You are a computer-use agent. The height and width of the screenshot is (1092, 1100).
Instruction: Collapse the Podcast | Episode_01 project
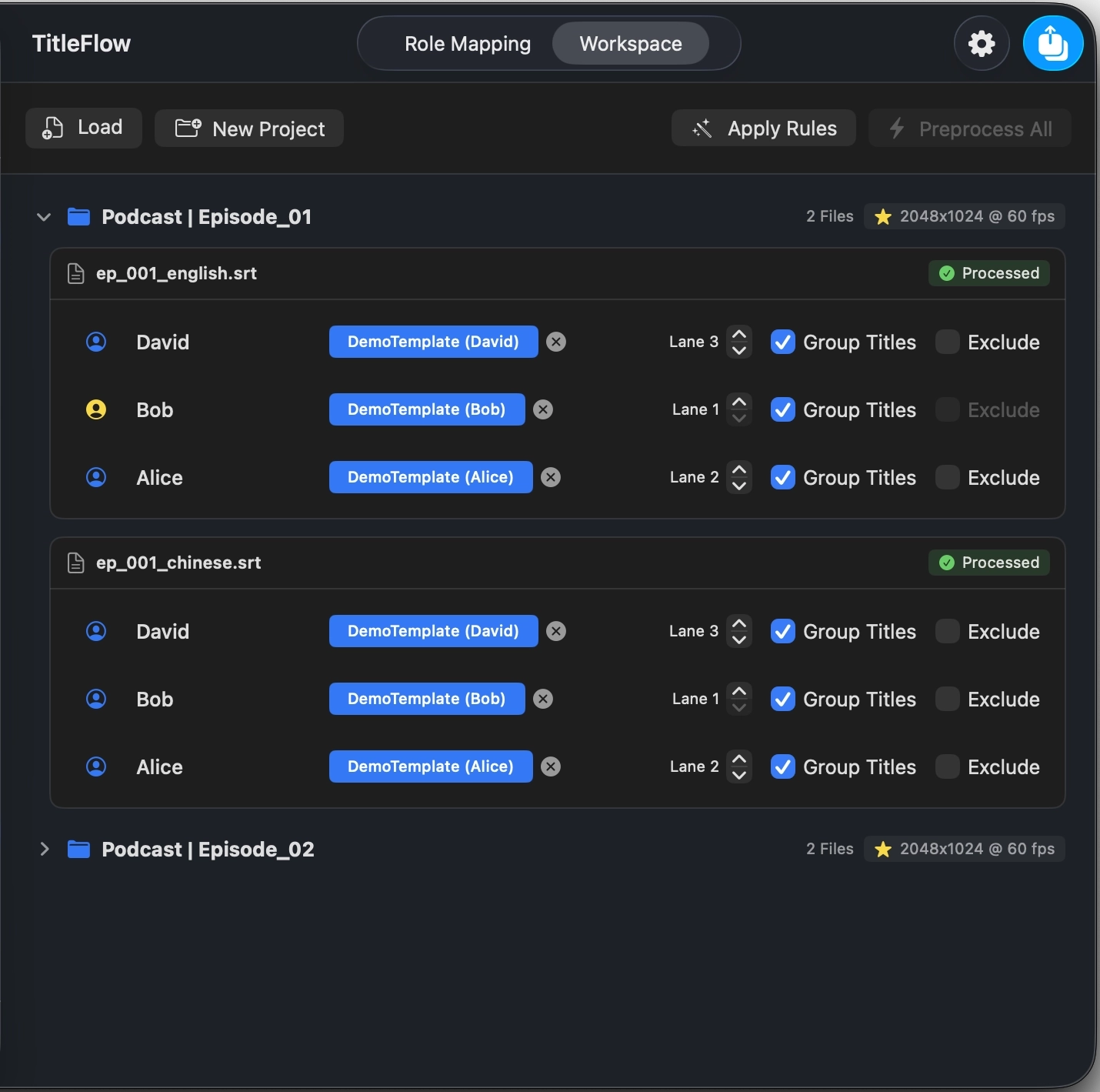[44, 217]
